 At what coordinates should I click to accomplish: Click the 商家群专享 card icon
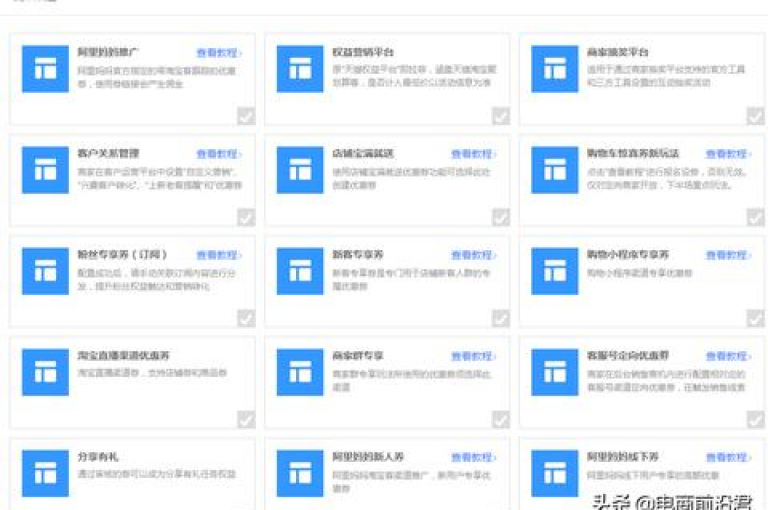[x=300, y=372]
